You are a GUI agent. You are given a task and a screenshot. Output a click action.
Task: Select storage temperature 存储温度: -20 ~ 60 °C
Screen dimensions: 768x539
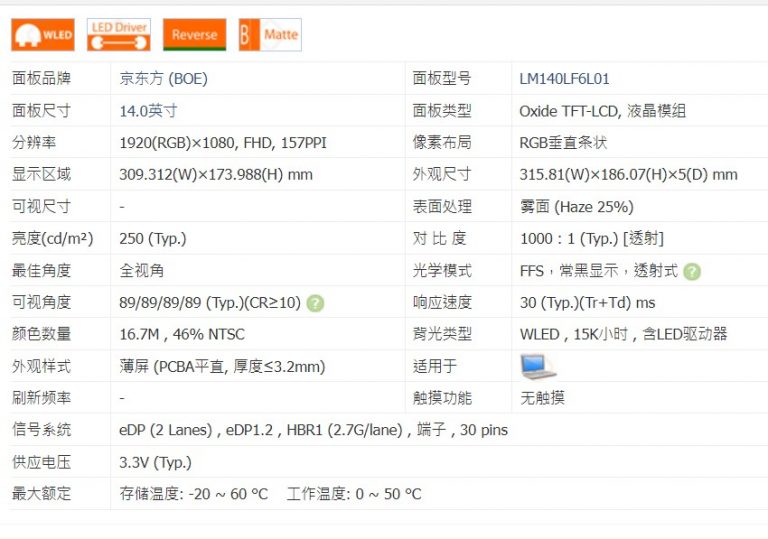tap(193, 494)
